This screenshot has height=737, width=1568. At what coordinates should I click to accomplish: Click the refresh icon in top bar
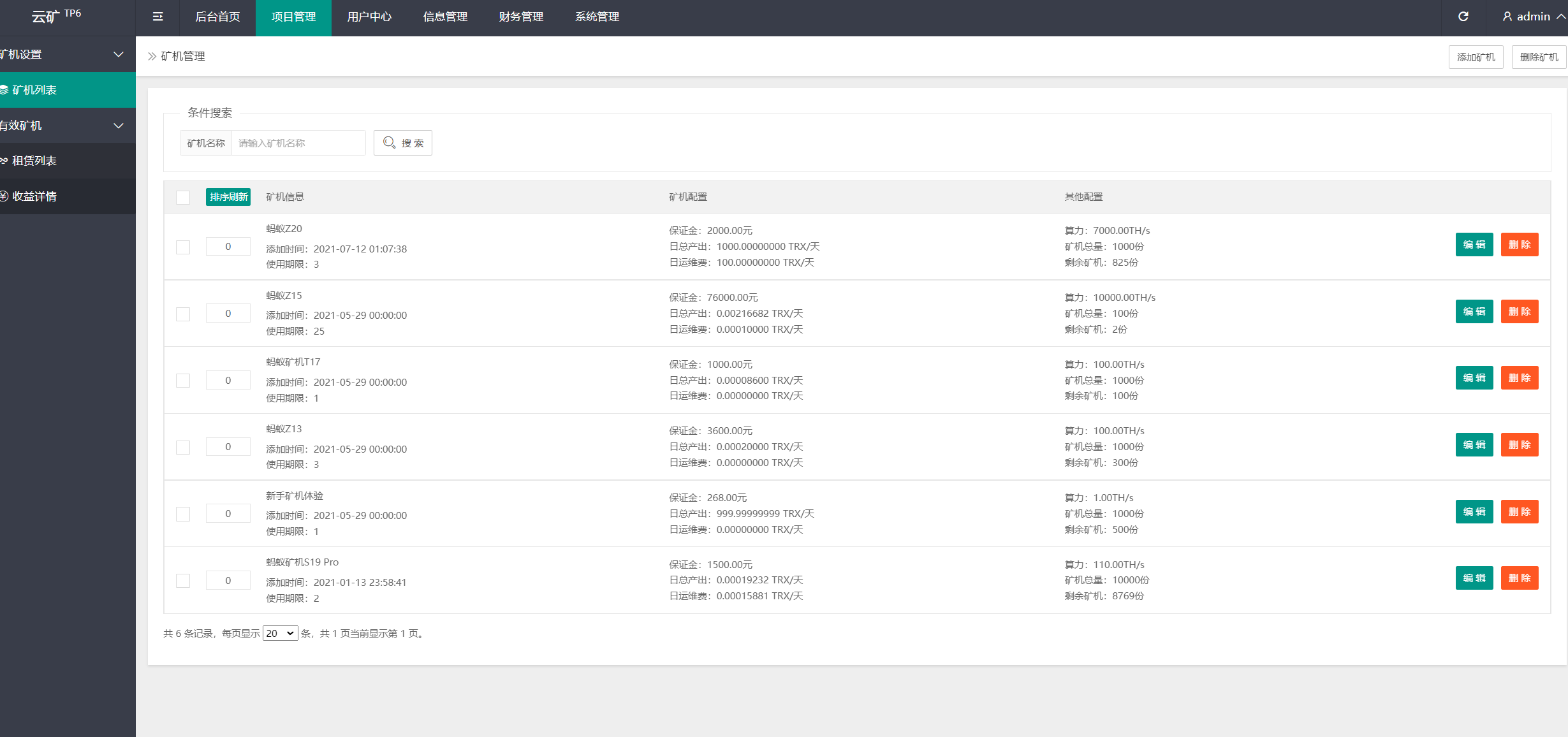(1463, 17)
